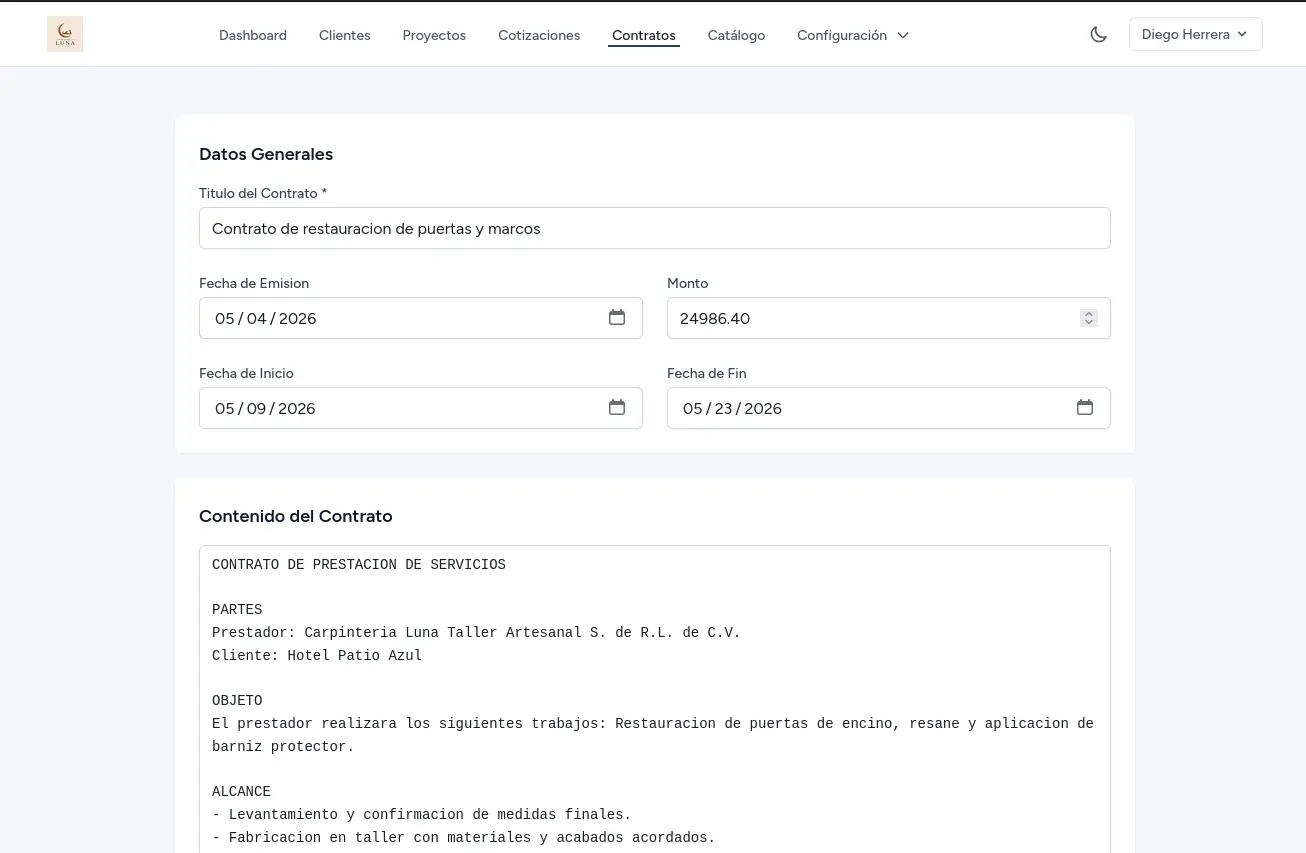Click Titulo del Contrato input field

coord(655,228)
